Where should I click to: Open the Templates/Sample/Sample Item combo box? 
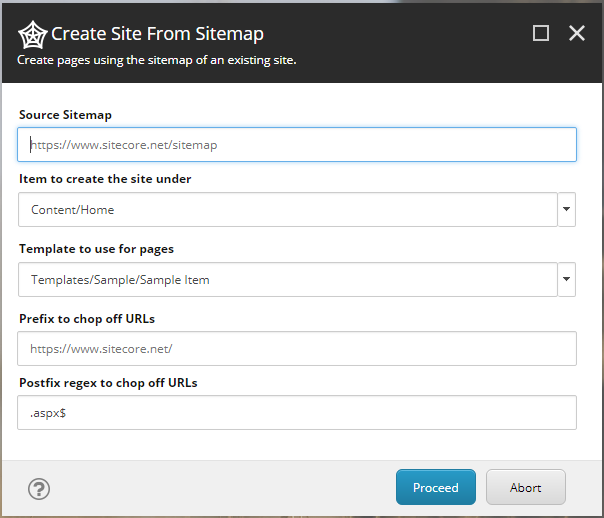287,280
